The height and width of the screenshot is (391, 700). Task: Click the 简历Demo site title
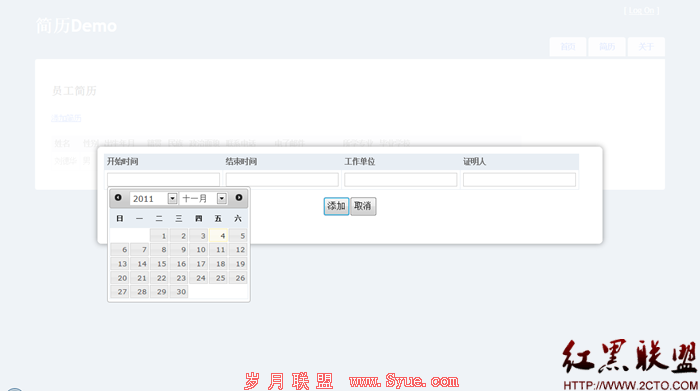(76, 26)
